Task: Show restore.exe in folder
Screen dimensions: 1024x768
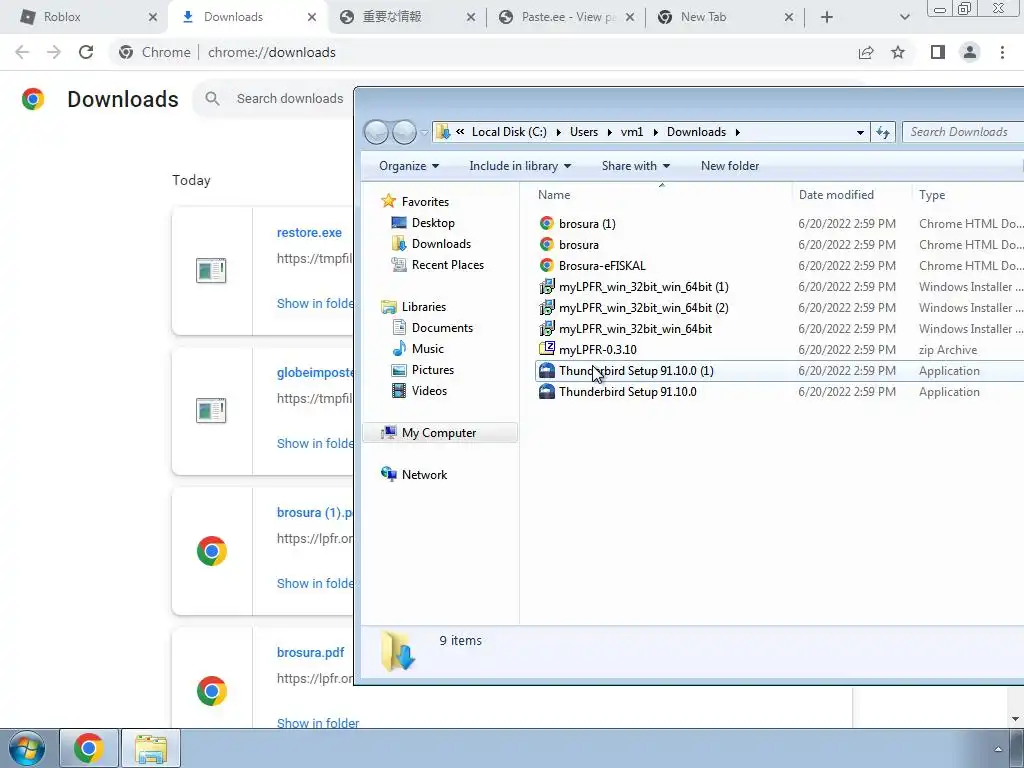Action: click(x=315, y=304)
